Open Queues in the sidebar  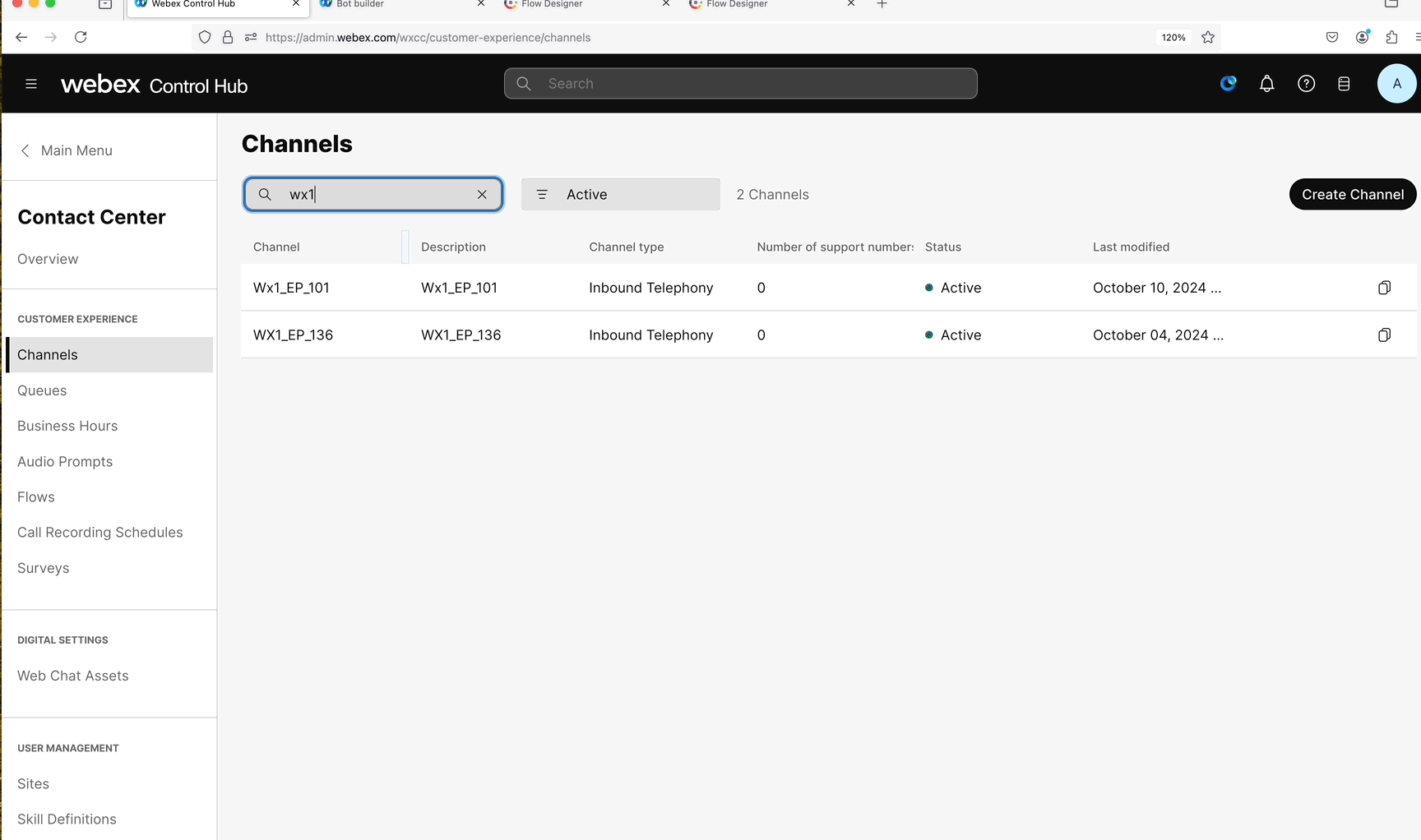(42, 391)
